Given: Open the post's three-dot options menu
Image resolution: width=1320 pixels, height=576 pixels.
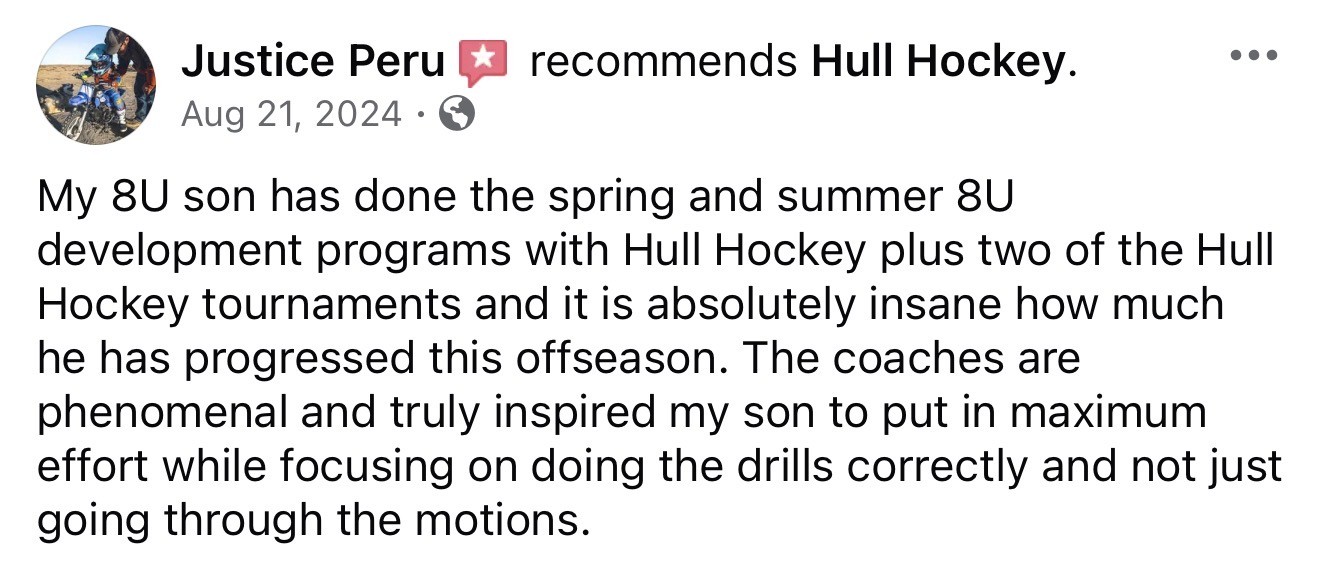Looking at the screenshot, I should pos(1254,55).
